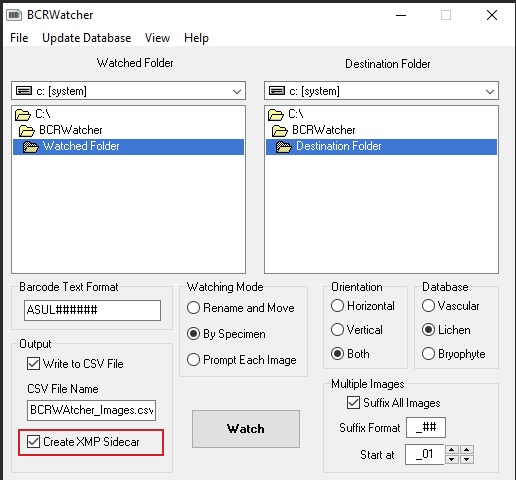The width and height of the screenshot is (516, 480).
Task: Select Rename and Move watching mode
Action: click(x=193, y=308)
